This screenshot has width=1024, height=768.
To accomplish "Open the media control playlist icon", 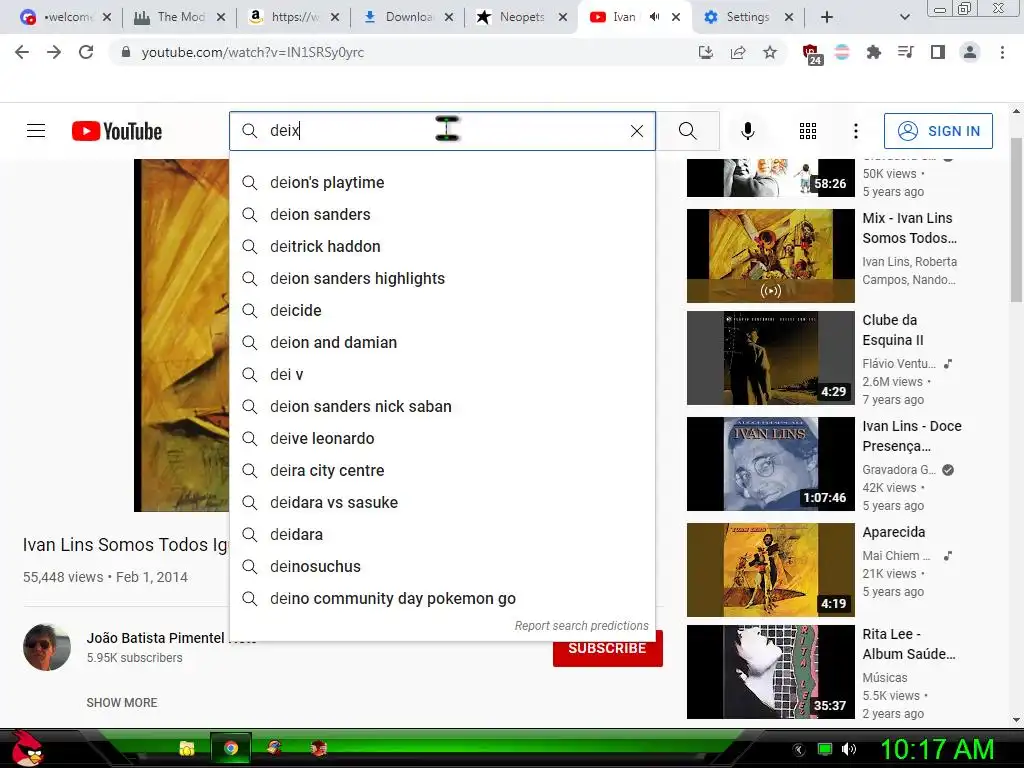I will [x=905, y=52].
